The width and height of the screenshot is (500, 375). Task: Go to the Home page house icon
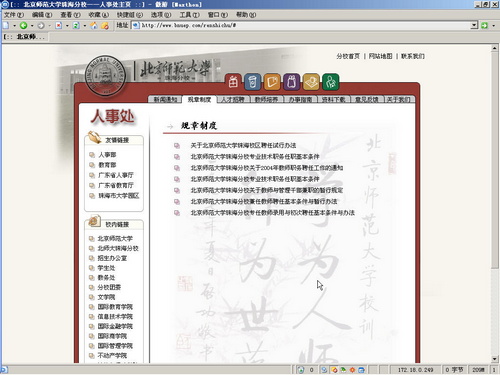[94, 25]
